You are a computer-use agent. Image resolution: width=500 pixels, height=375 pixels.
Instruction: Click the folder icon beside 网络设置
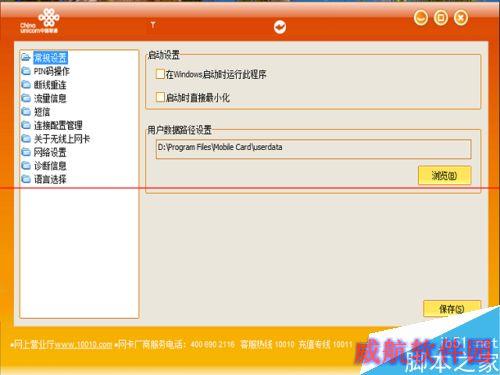26,152
